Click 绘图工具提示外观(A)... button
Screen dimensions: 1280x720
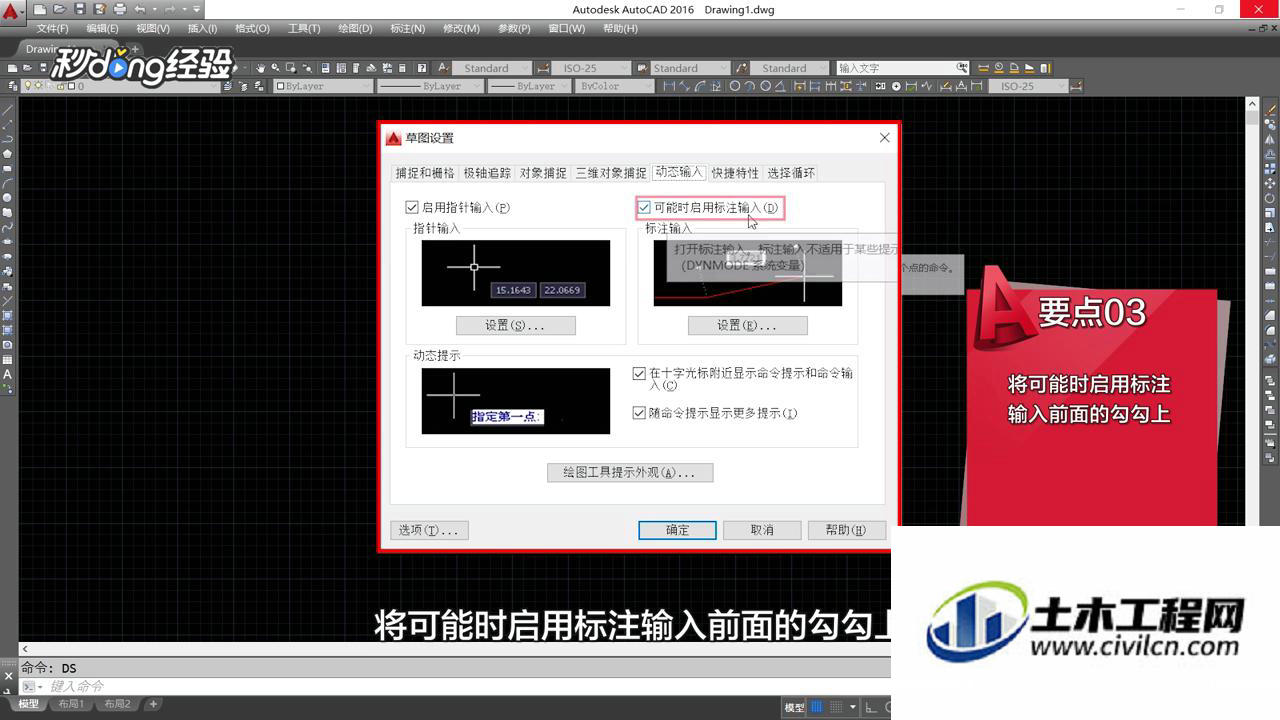pos(630,472)
